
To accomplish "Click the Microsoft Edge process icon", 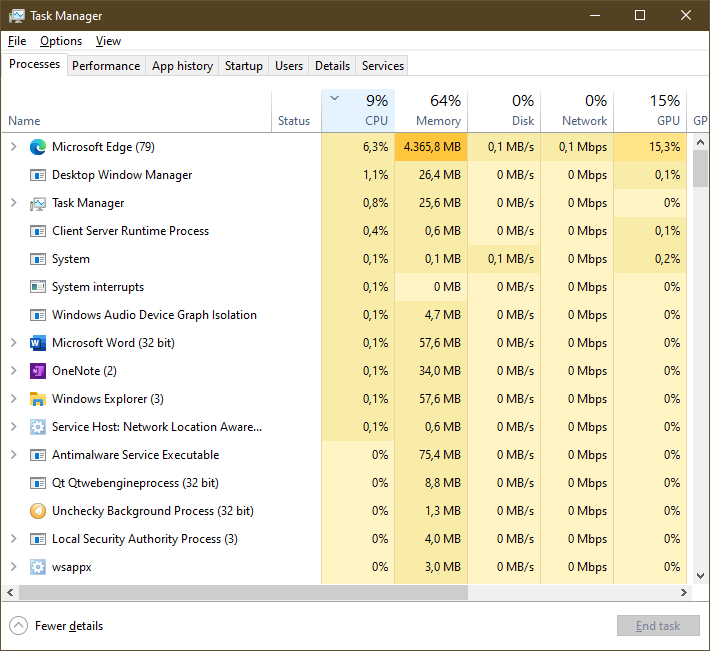I will pos(38,147).
